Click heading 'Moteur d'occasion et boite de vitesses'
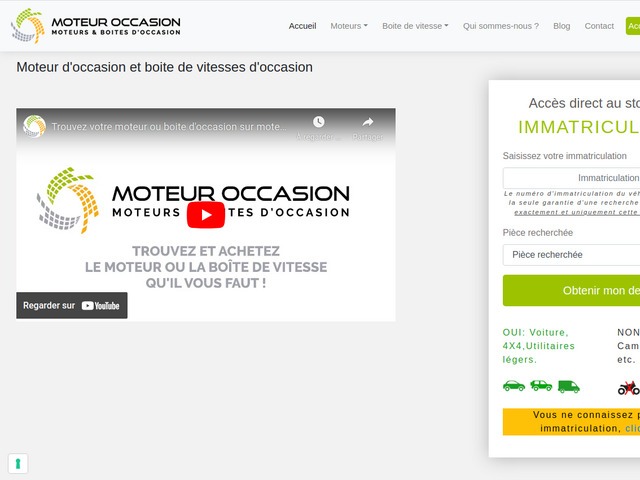Image resolution: width=640 pixels, height=480 pixels. (x=164, y=67)
